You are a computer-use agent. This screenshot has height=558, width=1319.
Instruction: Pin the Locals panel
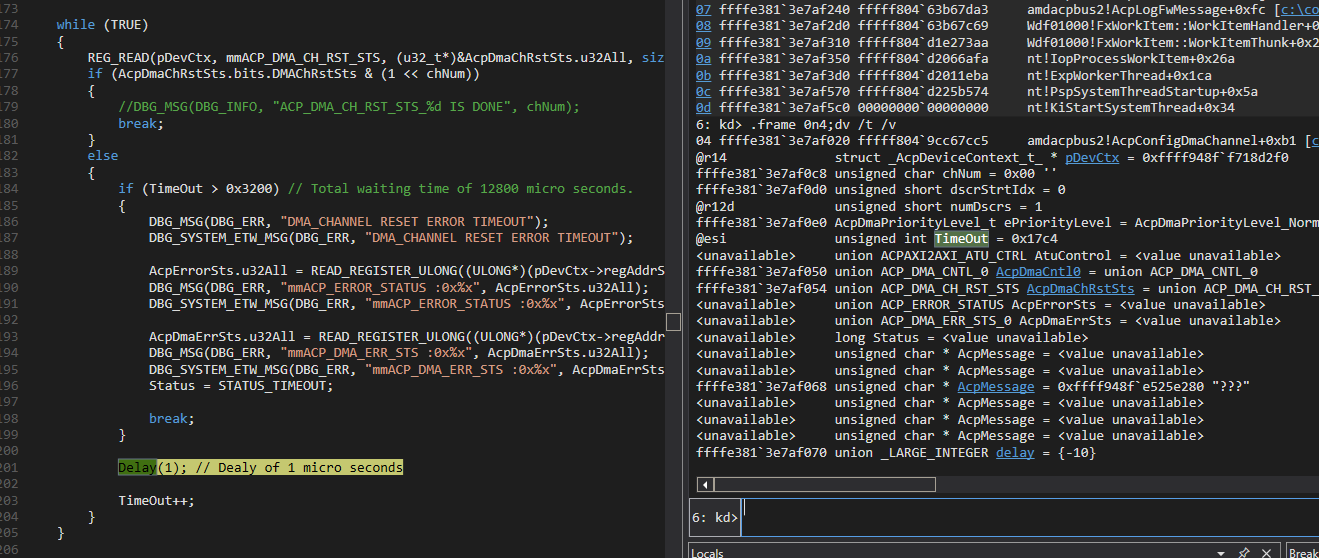1244,552
